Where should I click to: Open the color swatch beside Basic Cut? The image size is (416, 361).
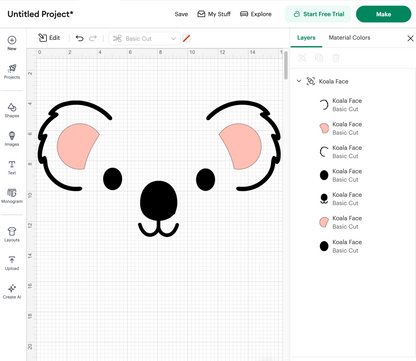(187, 38)
